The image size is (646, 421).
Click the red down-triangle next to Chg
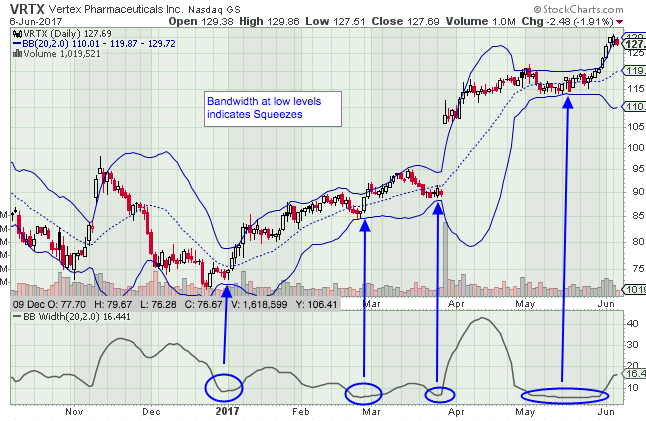click(620, 22)
